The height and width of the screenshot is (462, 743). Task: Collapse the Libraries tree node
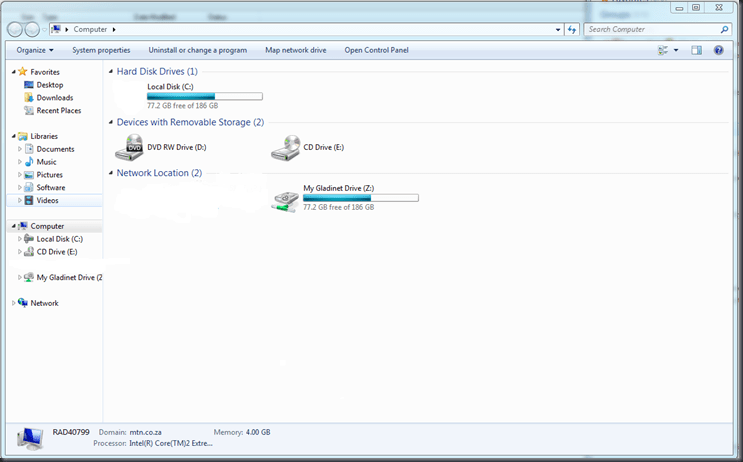pos(14,136)
